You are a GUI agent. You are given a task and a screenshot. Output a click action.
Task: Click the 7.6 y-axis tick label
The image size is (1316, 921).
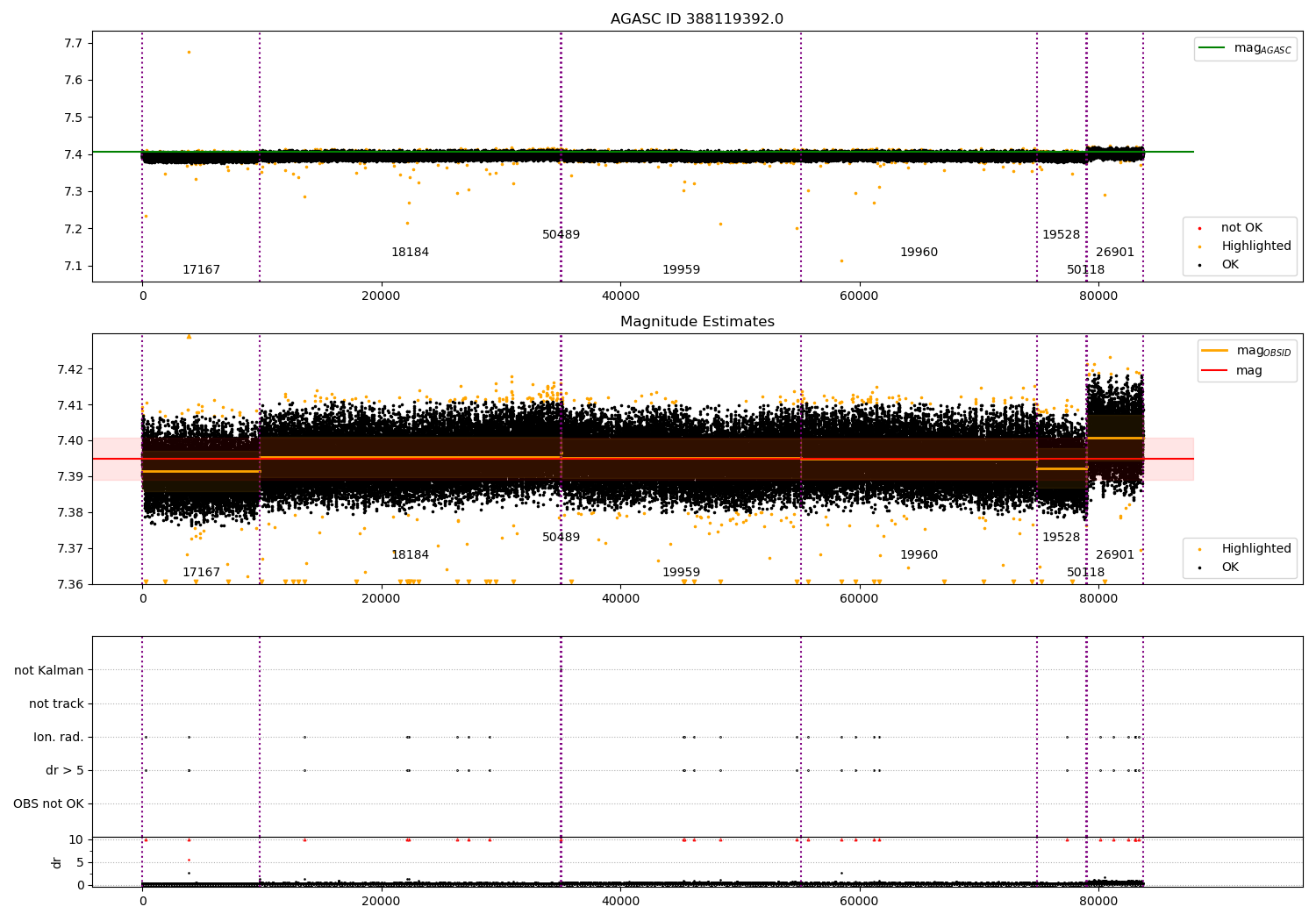pyautogui.click(x=75, y=81)
